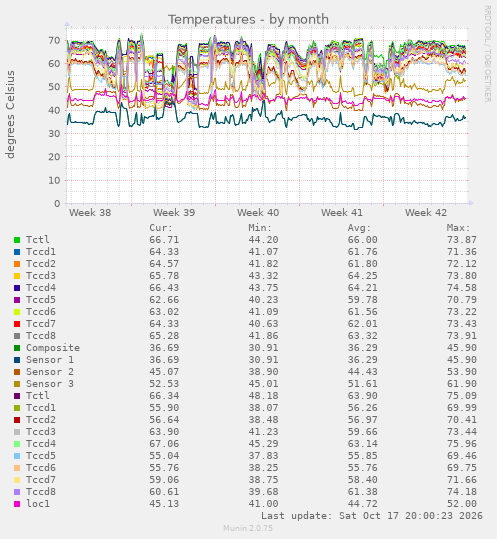Click the current value 52.53 for Sensor 3
This screenshot has width=497, height=539.
[x=164, y=384]
